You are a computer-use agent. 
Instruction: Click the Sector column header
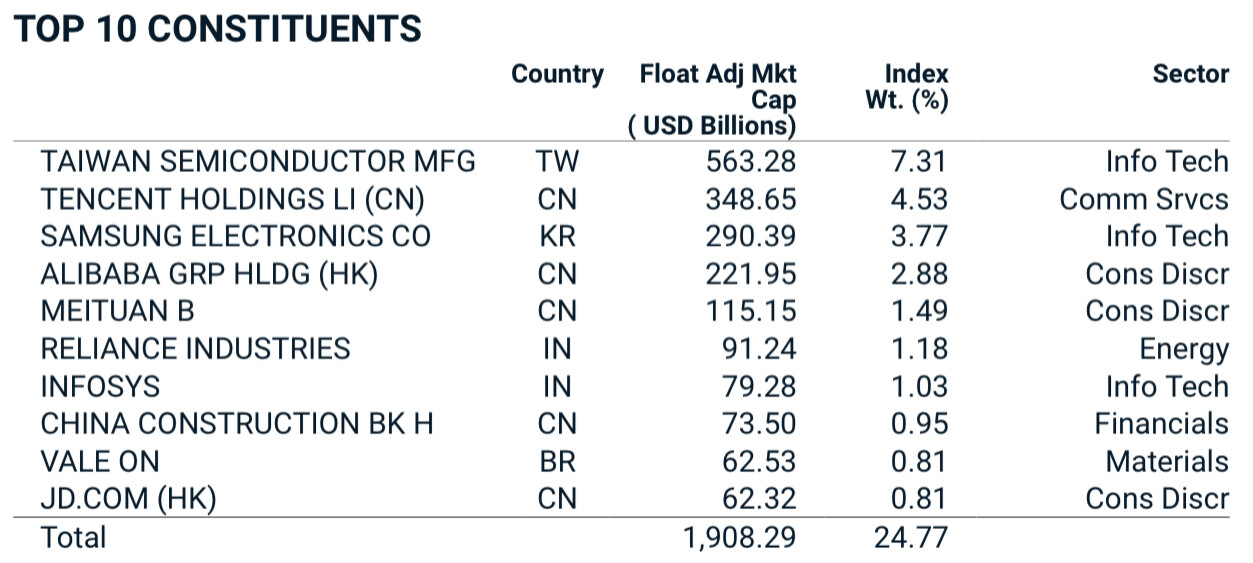(1190, 74)
